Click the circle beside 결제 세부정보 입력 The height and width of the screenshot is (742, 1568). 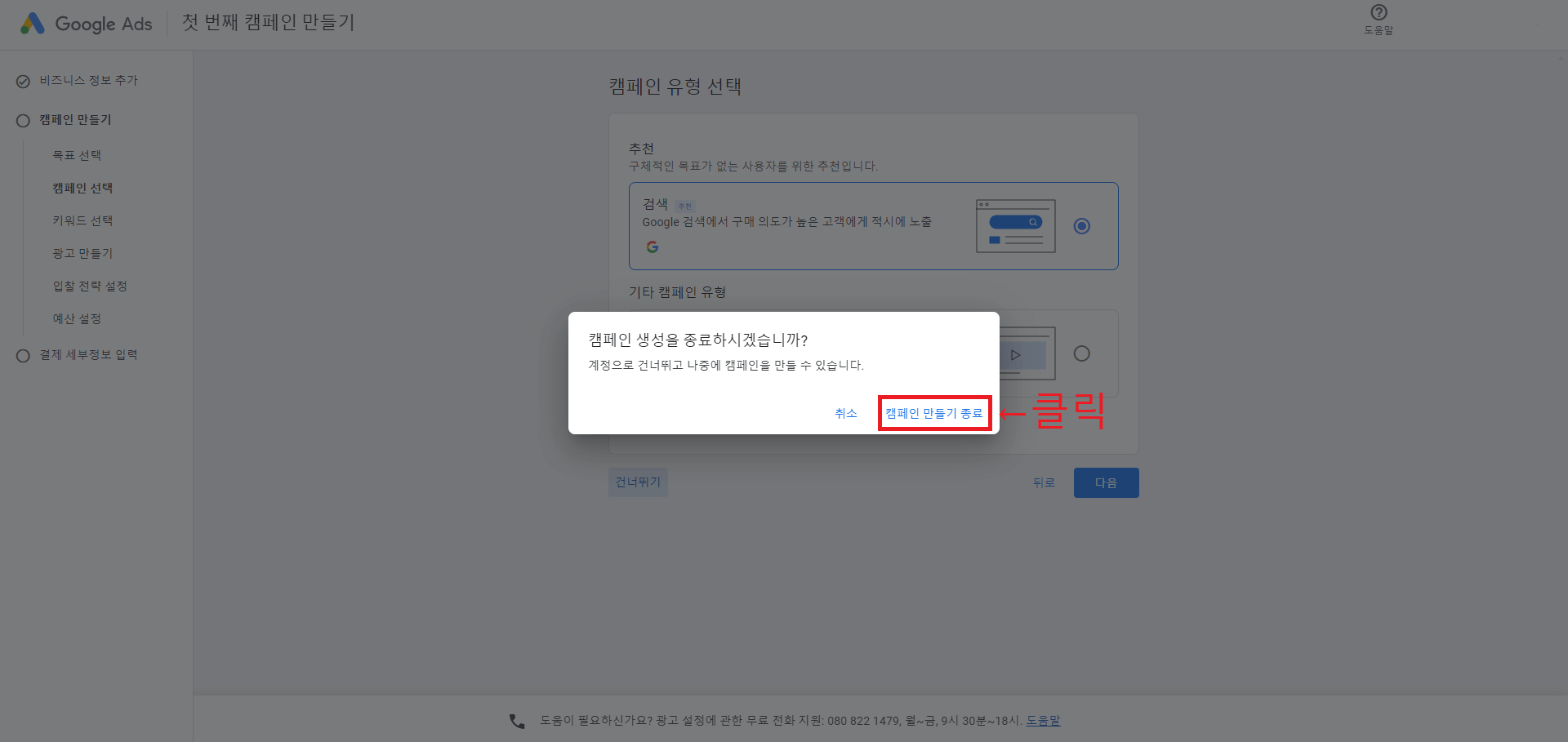(23, 354)
